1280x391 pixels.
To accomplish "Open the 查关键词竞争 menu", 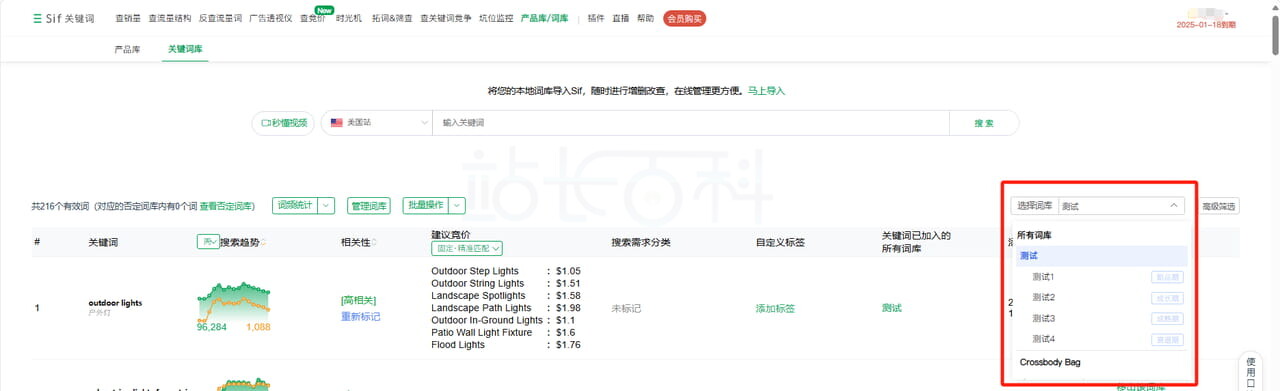I will click(446, 18).
